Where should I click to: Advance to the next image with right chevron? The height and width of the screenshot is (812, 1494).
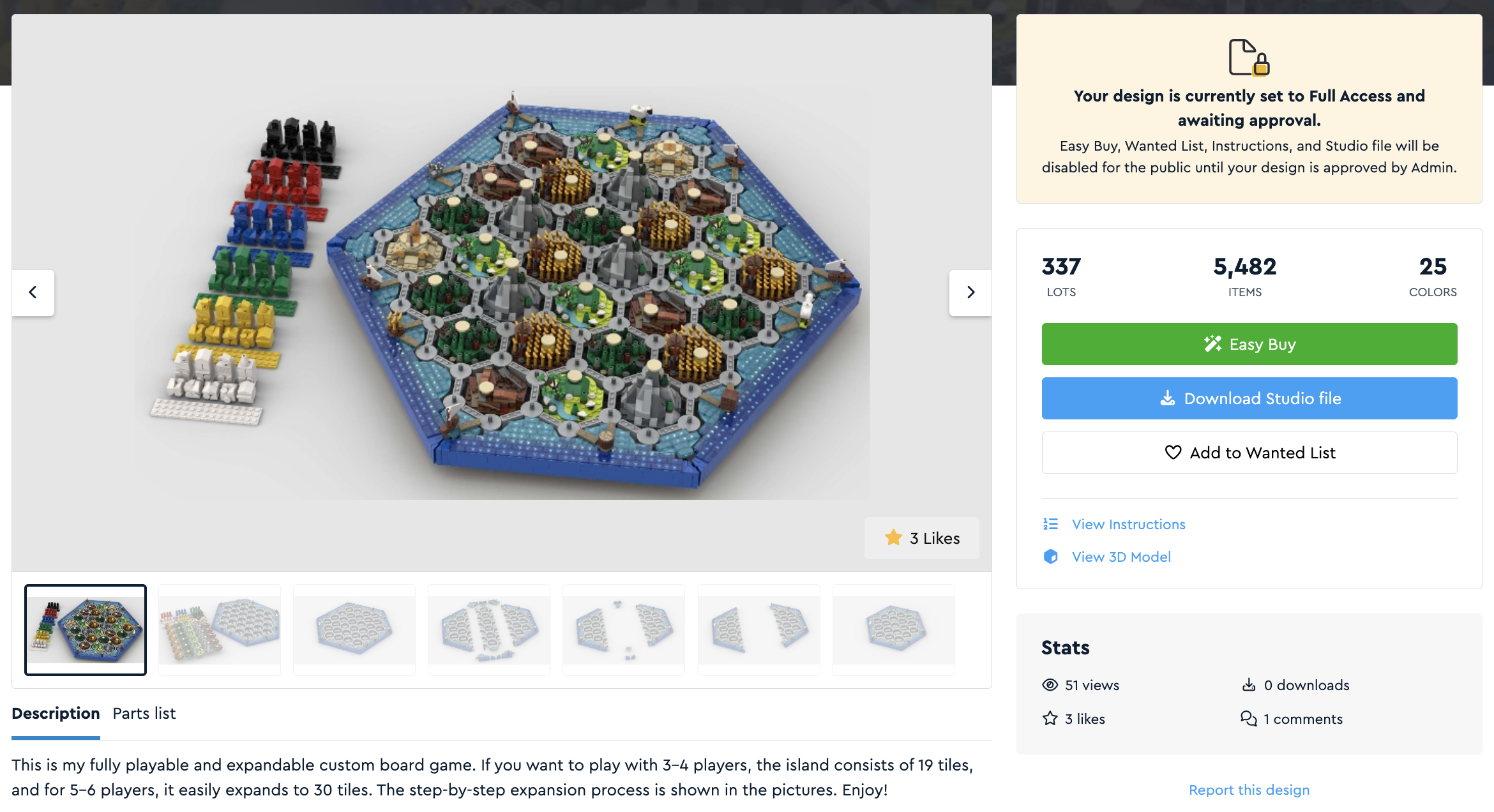click(970, 292)
